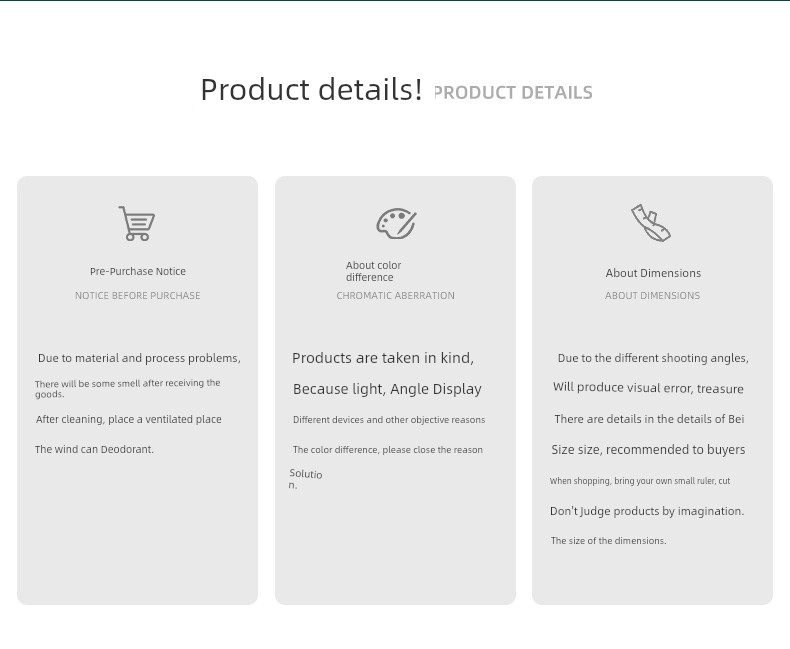Click "Size size, recommended to buyers" text
The width and height of the screenshot is (790, 649).
(648, 450)
